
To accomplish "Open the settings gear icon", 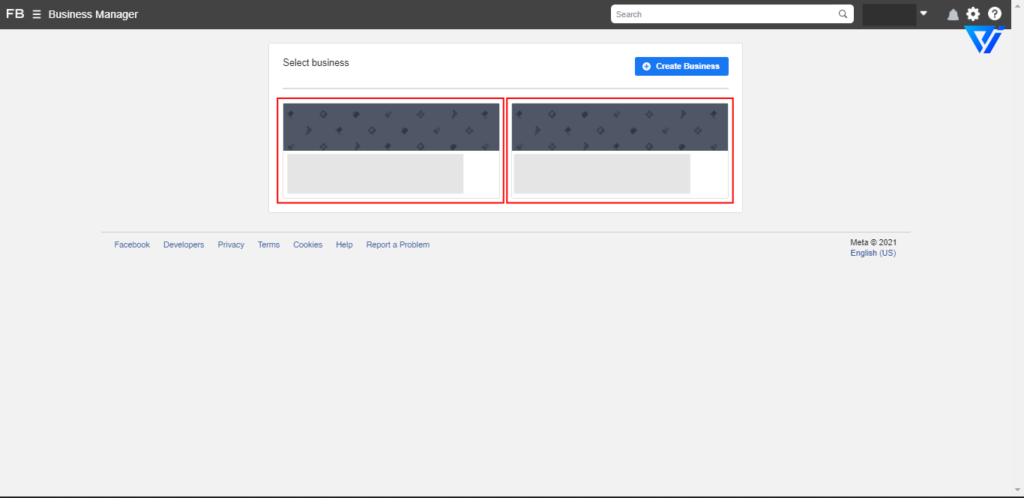I will pyautogui.click(x=973, y=14).
